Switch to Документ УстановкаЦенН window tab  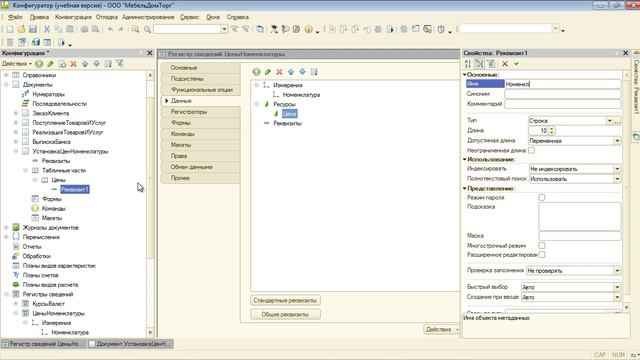(x=130, y=344)
